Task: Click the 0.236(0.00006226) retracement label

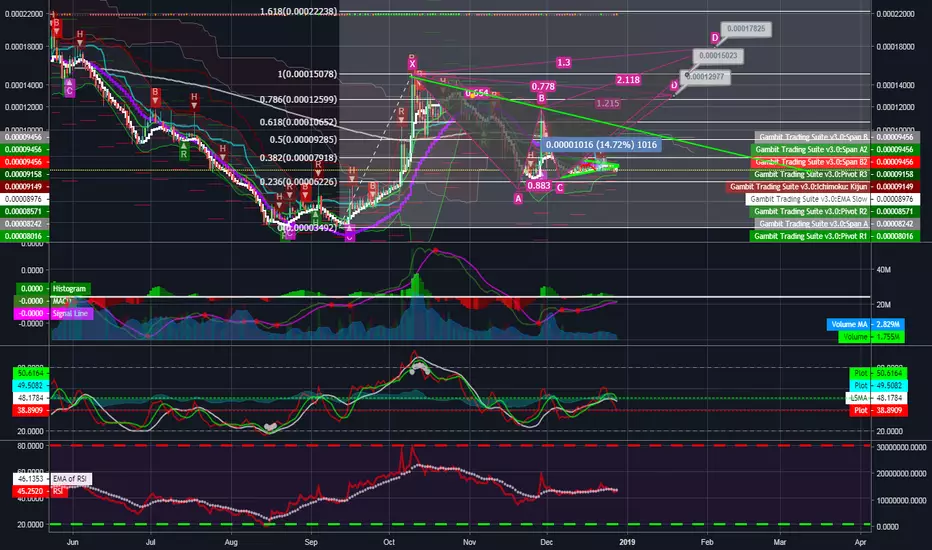Action: click(298, 182)
